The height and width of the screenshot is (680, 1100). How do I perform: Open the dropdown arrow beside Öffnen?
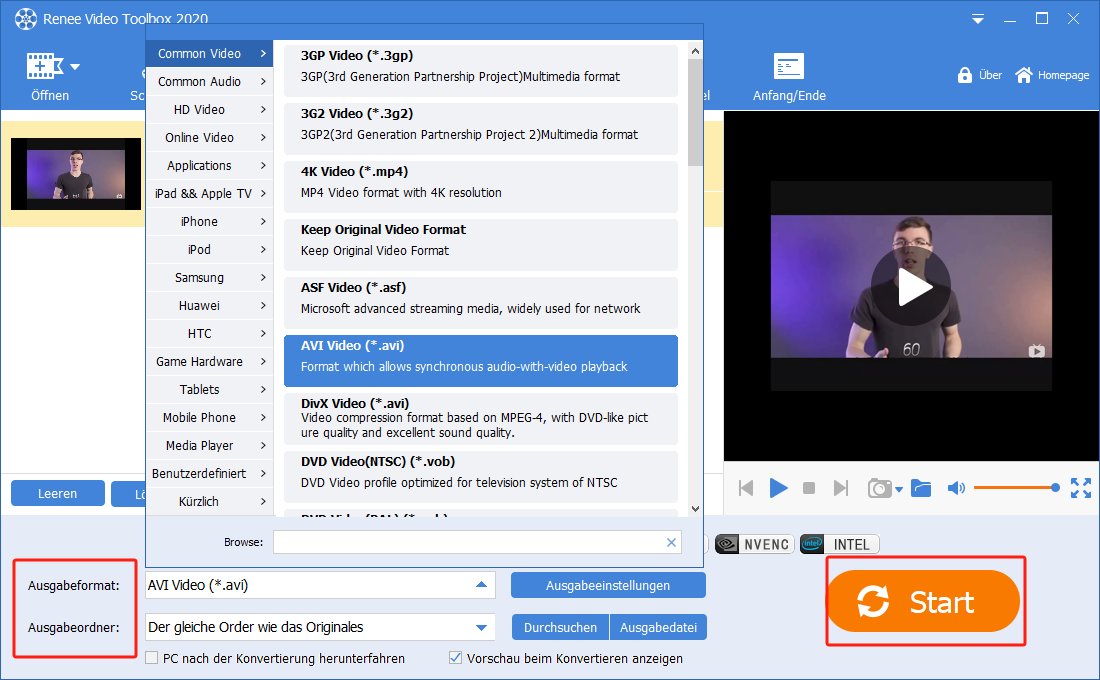click(x=75, y=67)
